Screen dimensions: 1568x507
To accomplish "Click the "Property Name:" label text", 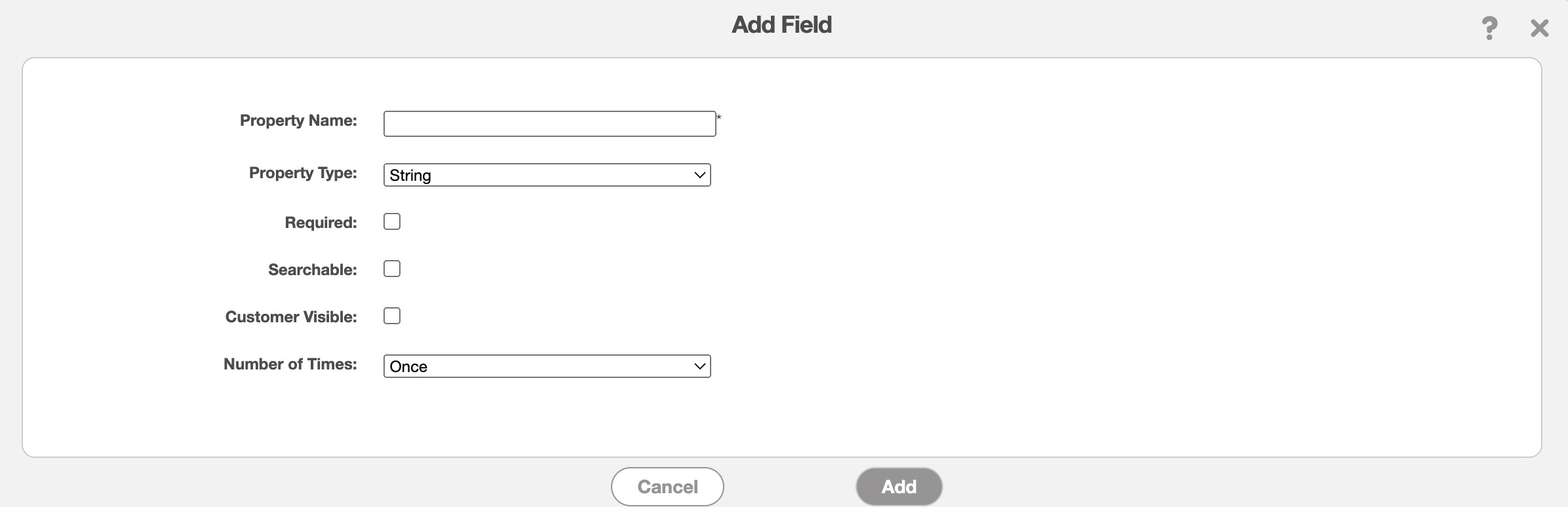I will (x=298, y=121).
